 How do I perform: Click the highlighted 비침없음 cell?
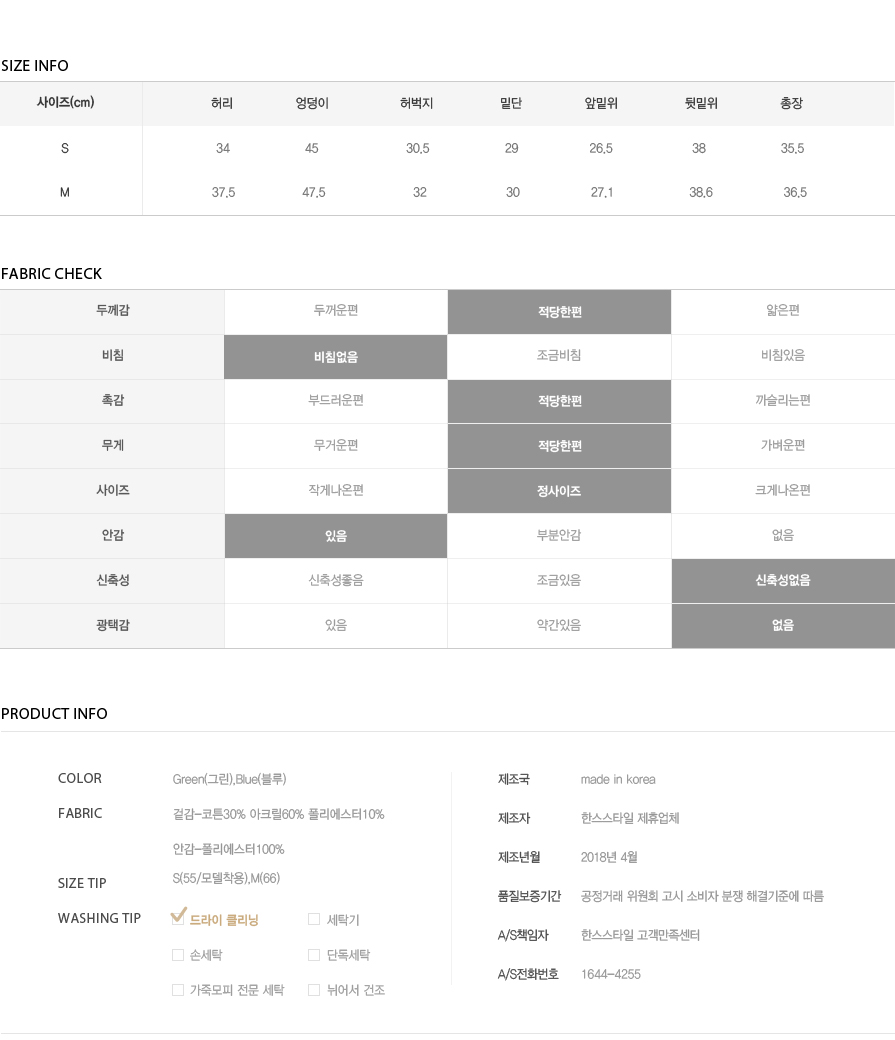336,357
